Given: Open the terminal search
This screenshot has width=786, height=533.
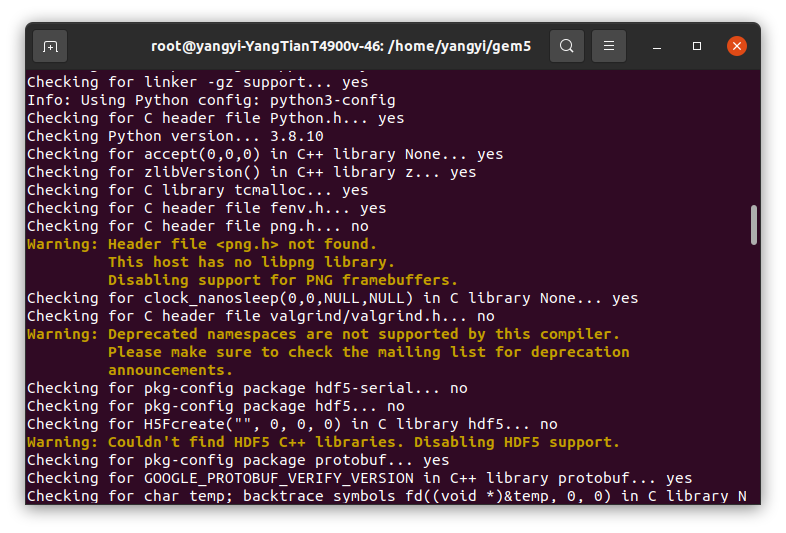Looking at the screenshot, I should pyautogui.click(x=566, y=46).
